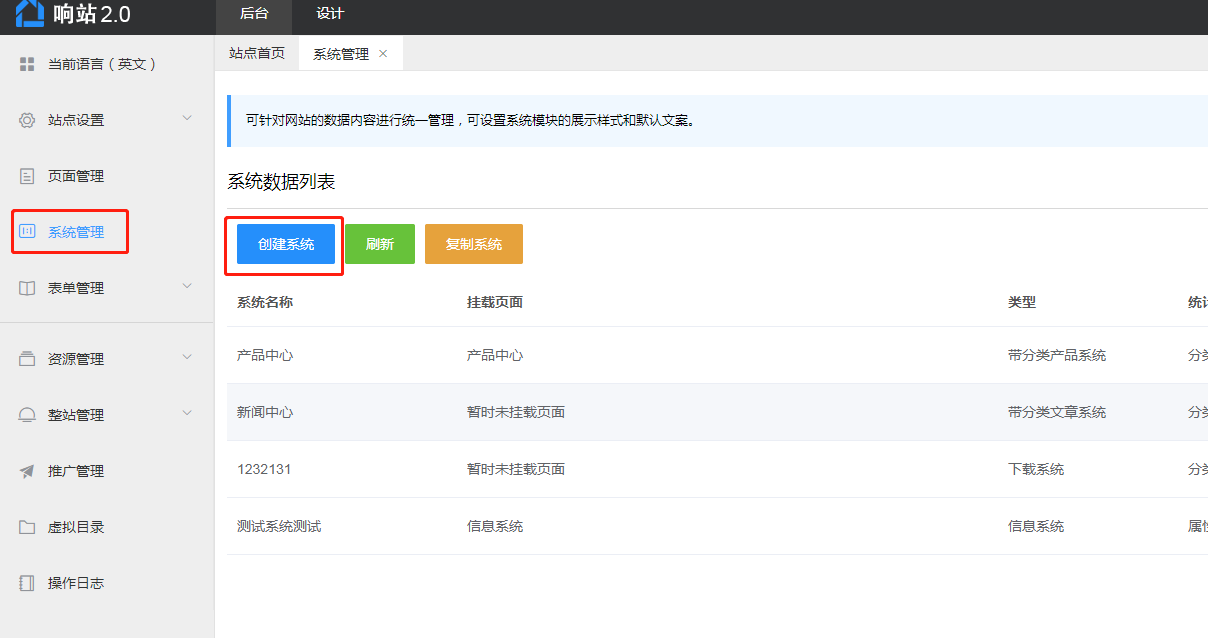Click the gear icon for 站点设置
Image resolution: width=1208 pixels, height=638 pixels.
pyautogui.click(x=27, y=120)
